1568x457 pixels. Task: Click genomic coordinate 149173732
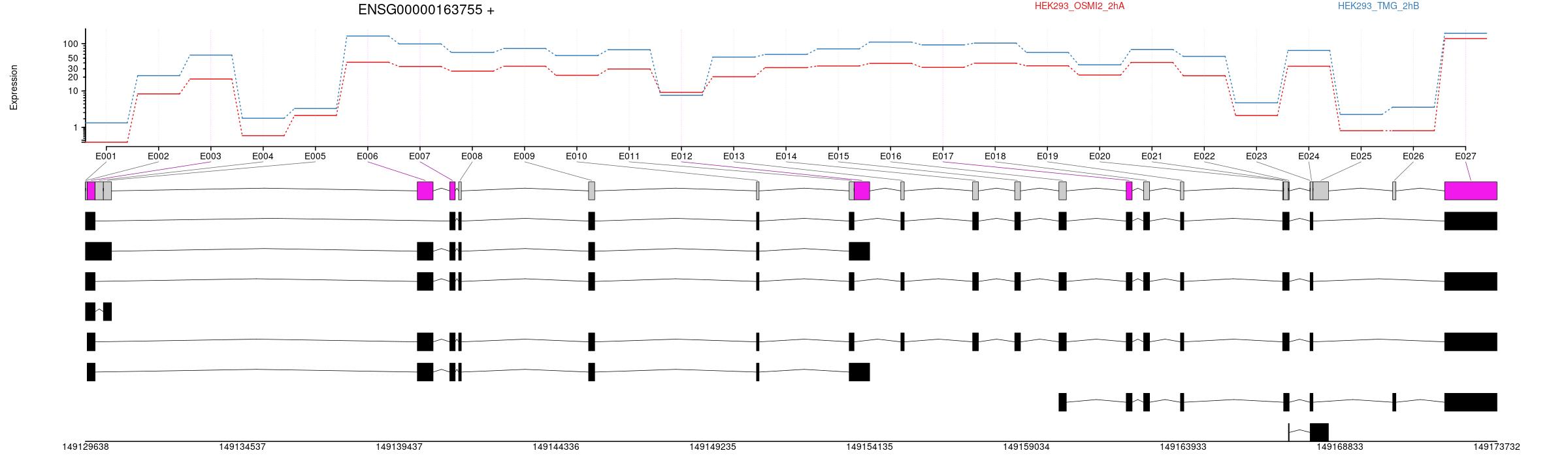click(x=1497, y=447)
